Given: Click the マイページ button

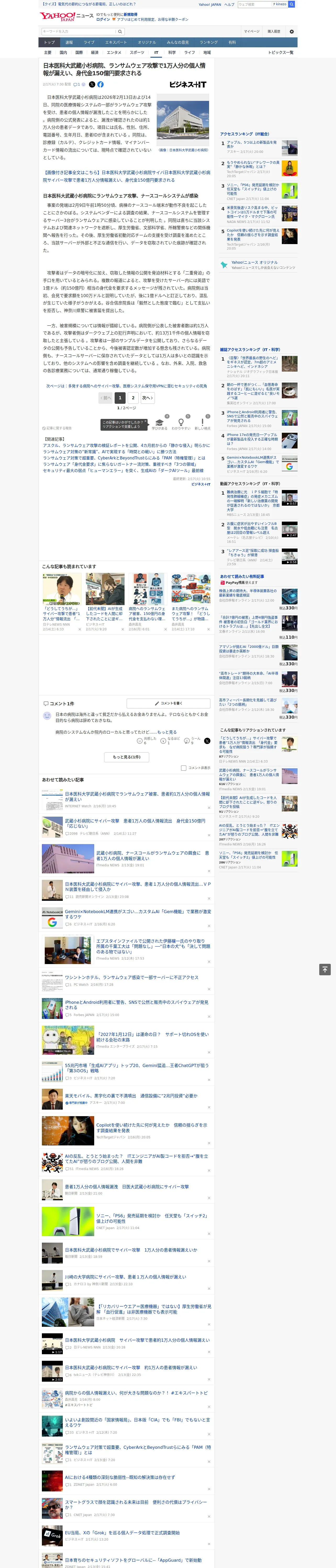Looking at the screenshot, I should [x=252, y=32].
